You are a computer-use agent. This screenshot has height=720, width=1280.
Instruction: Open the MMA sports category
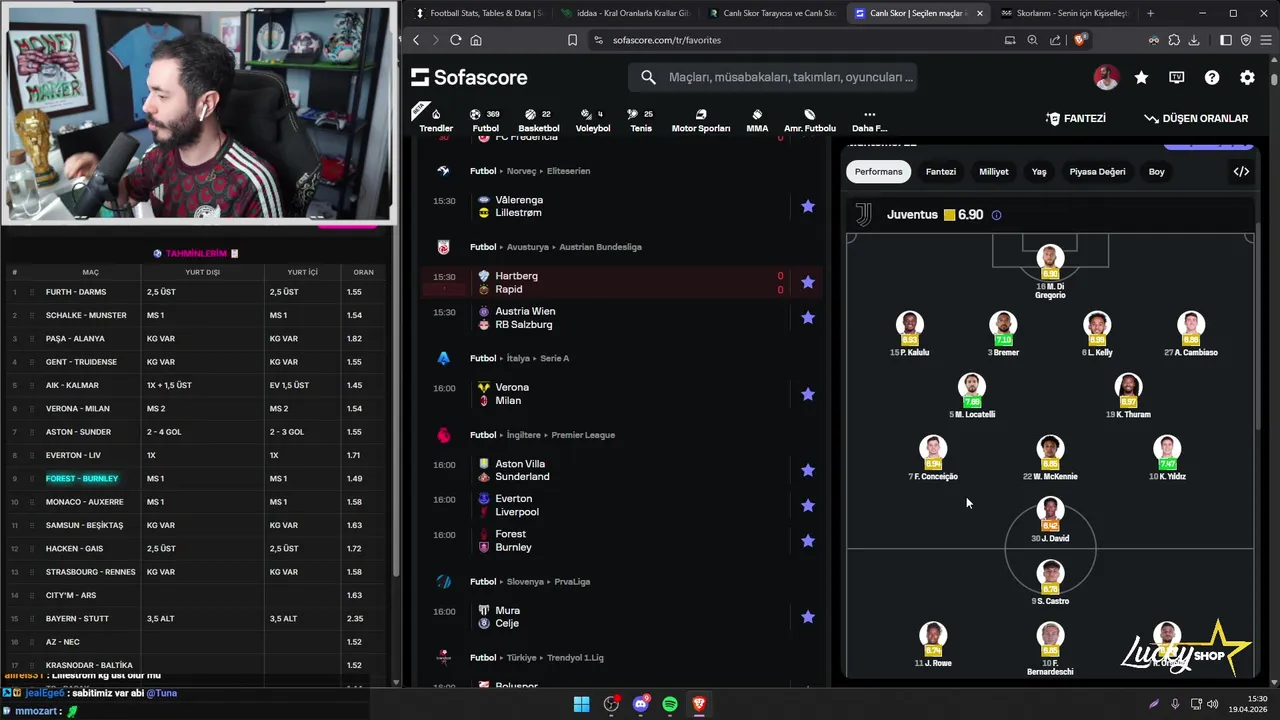(757, 120)
